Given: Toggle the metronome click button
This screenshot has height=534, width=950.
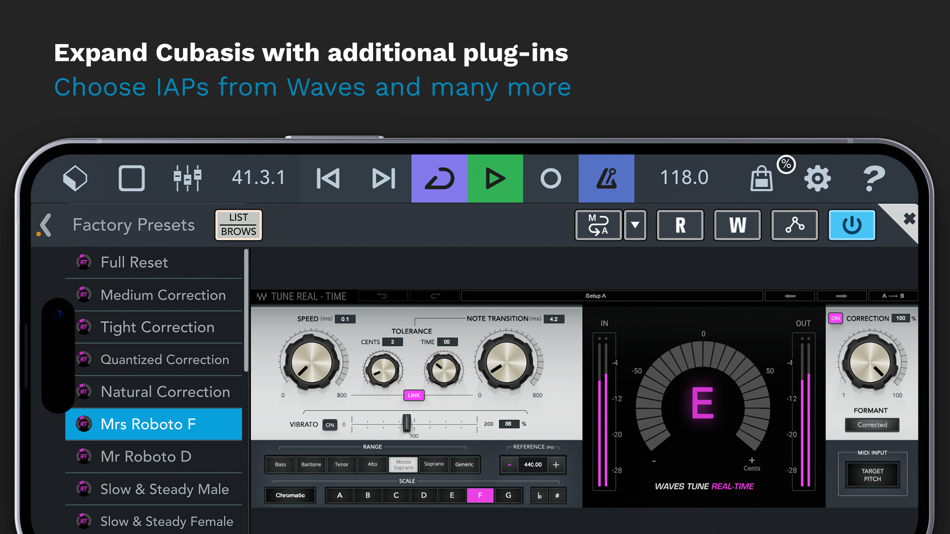Looking at the screenshot, I should coord(606,178).
